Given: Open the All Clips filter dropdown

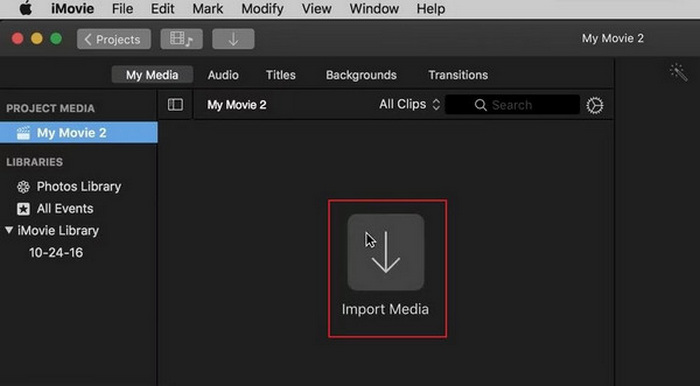Looking at the screenshot, I should click(x=409, y=104).
